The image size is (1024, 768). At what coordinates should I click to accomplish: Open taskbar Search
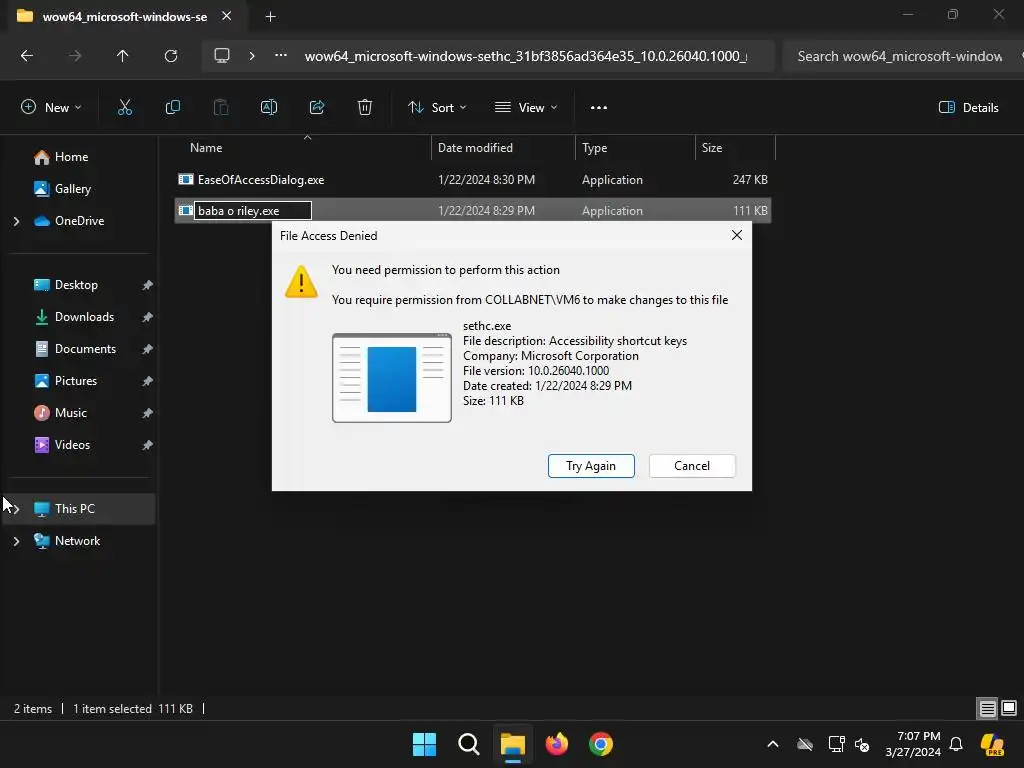469,744
